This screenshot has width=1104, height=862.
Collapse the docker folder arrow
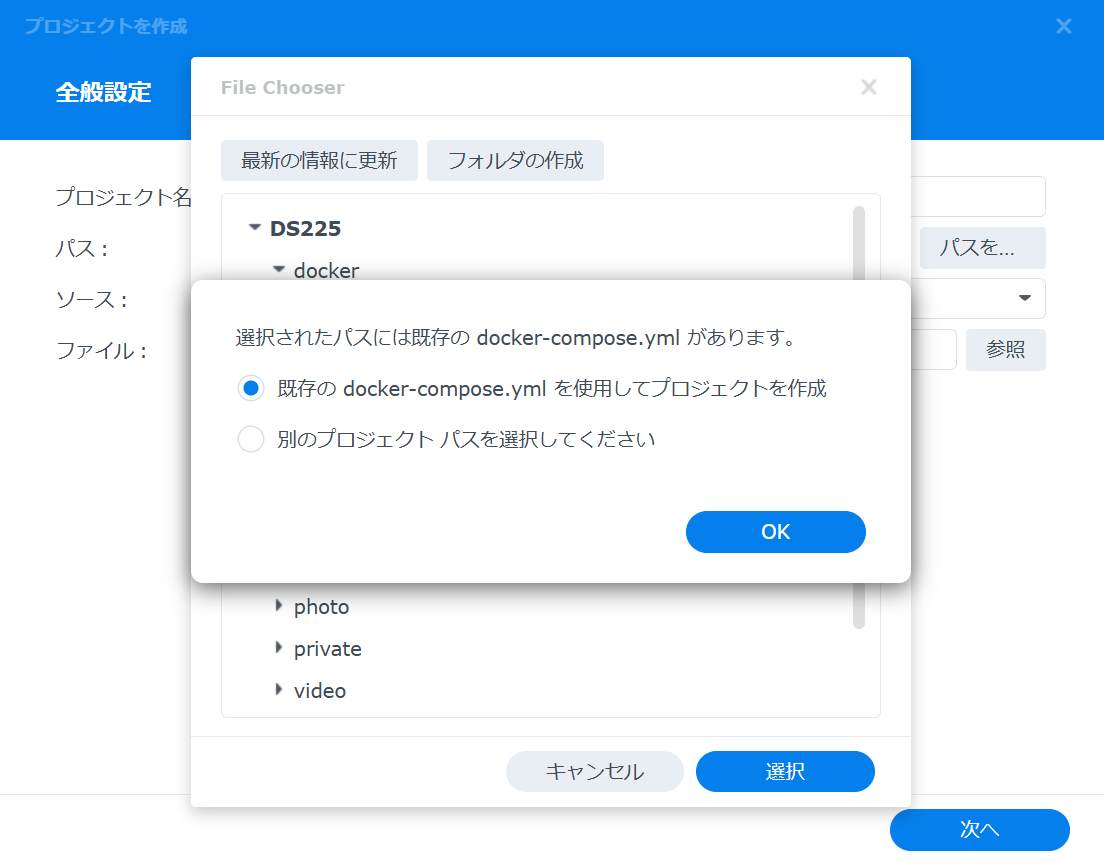279,270
